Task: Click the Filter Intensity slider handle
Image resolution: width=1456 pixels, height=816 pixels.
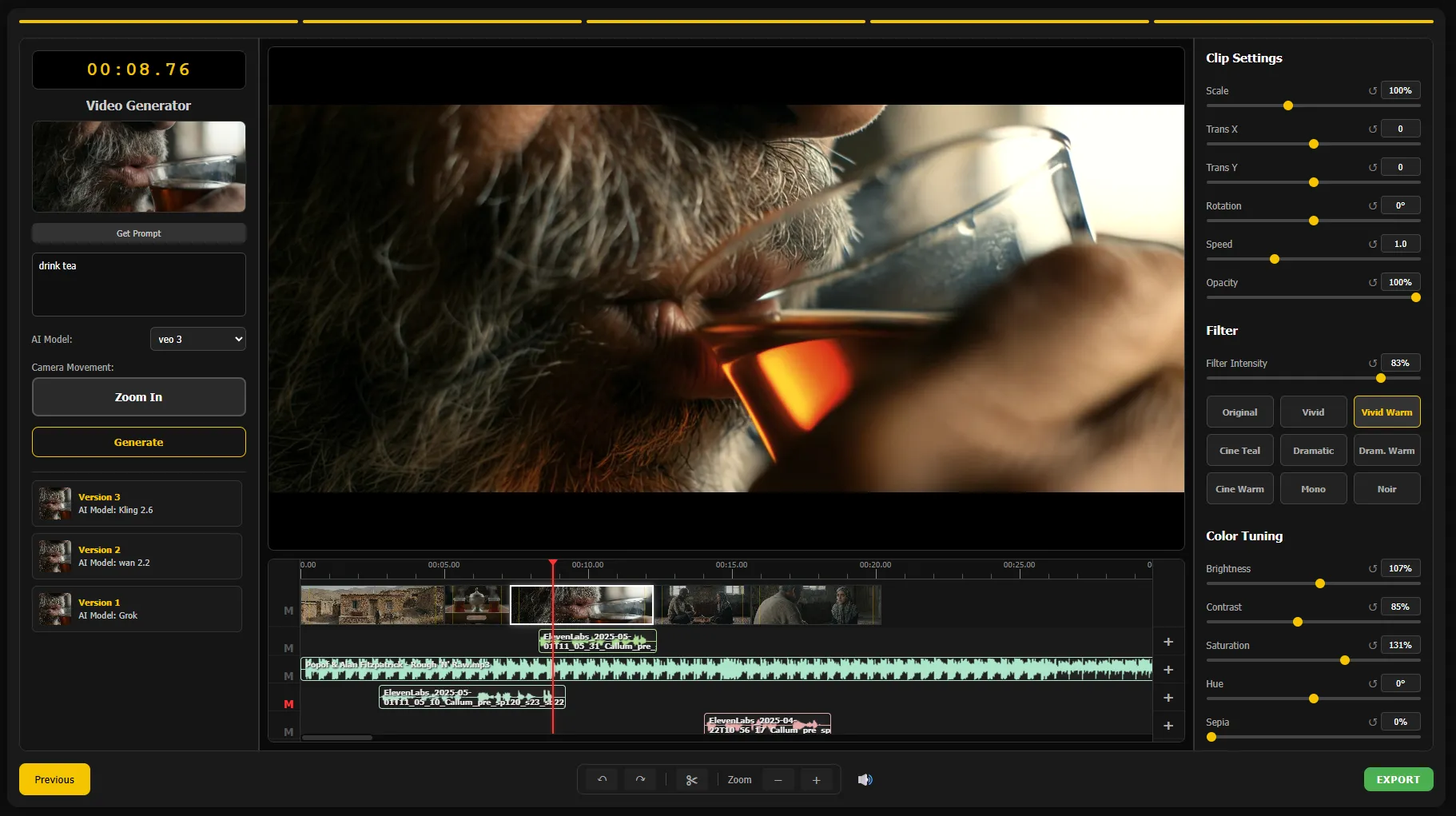Action: click(x=1380, y=378)
